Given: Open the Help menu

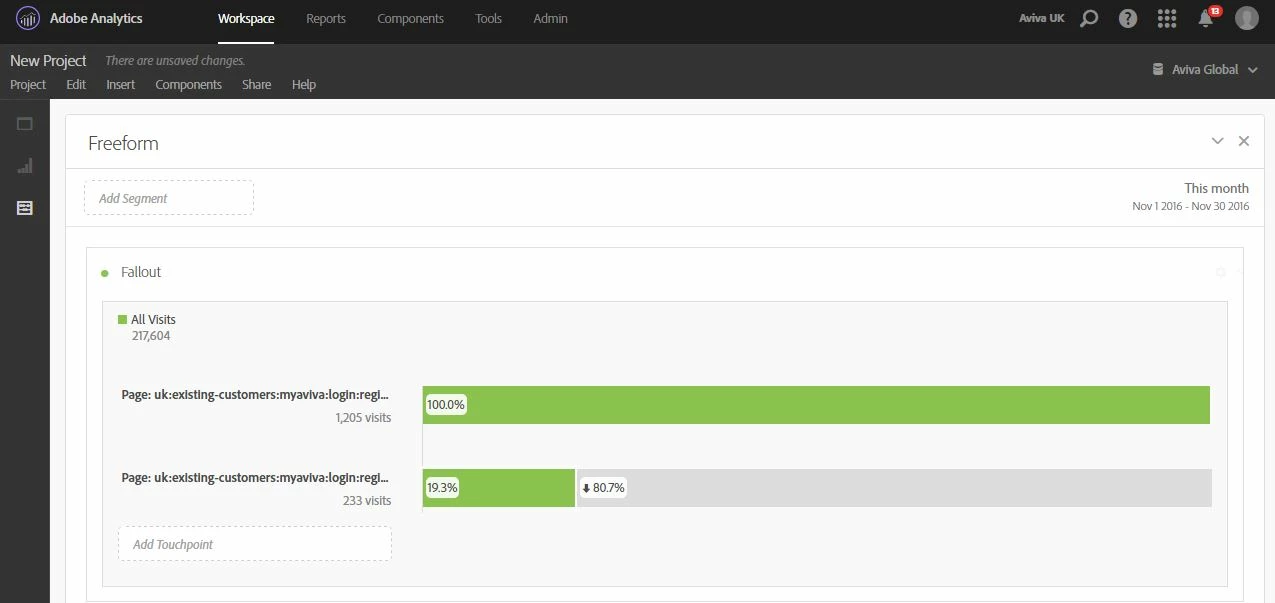Looking at the screenshot, I should tap(304, 84).
